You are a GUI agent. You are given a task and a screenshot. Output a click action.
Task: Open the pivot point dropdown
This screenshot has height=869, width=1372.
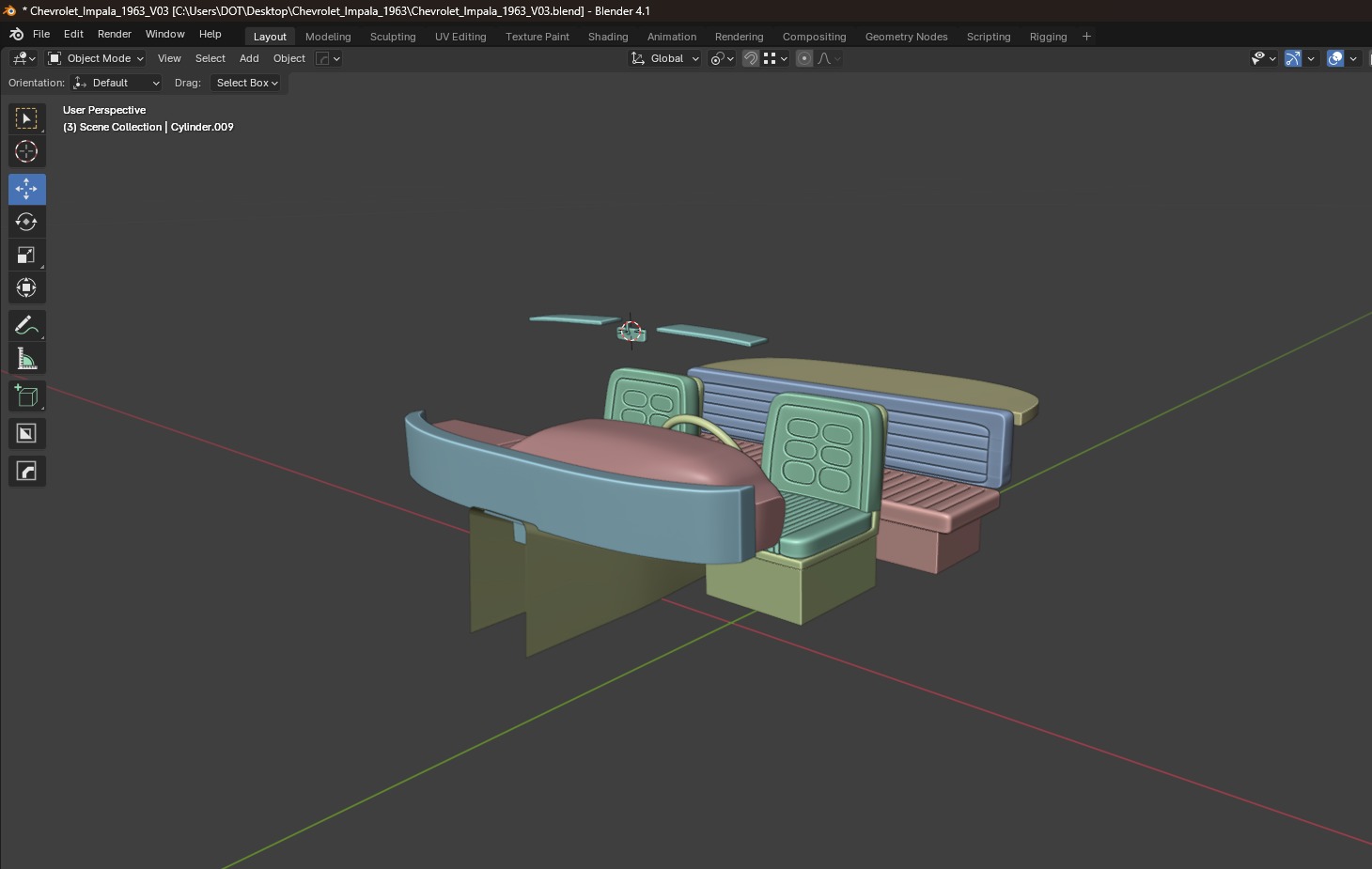coord(722,58)
